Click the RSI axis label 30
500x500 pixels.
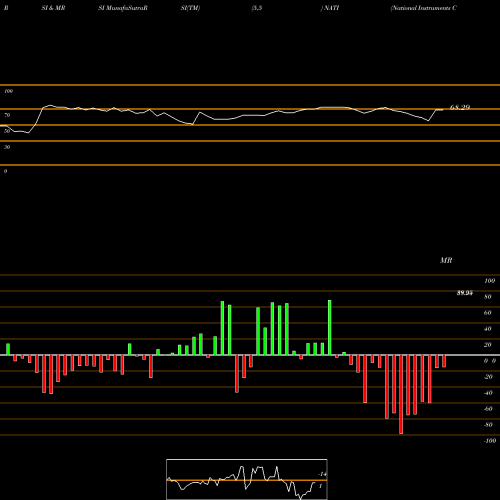[x=7, y=147]
